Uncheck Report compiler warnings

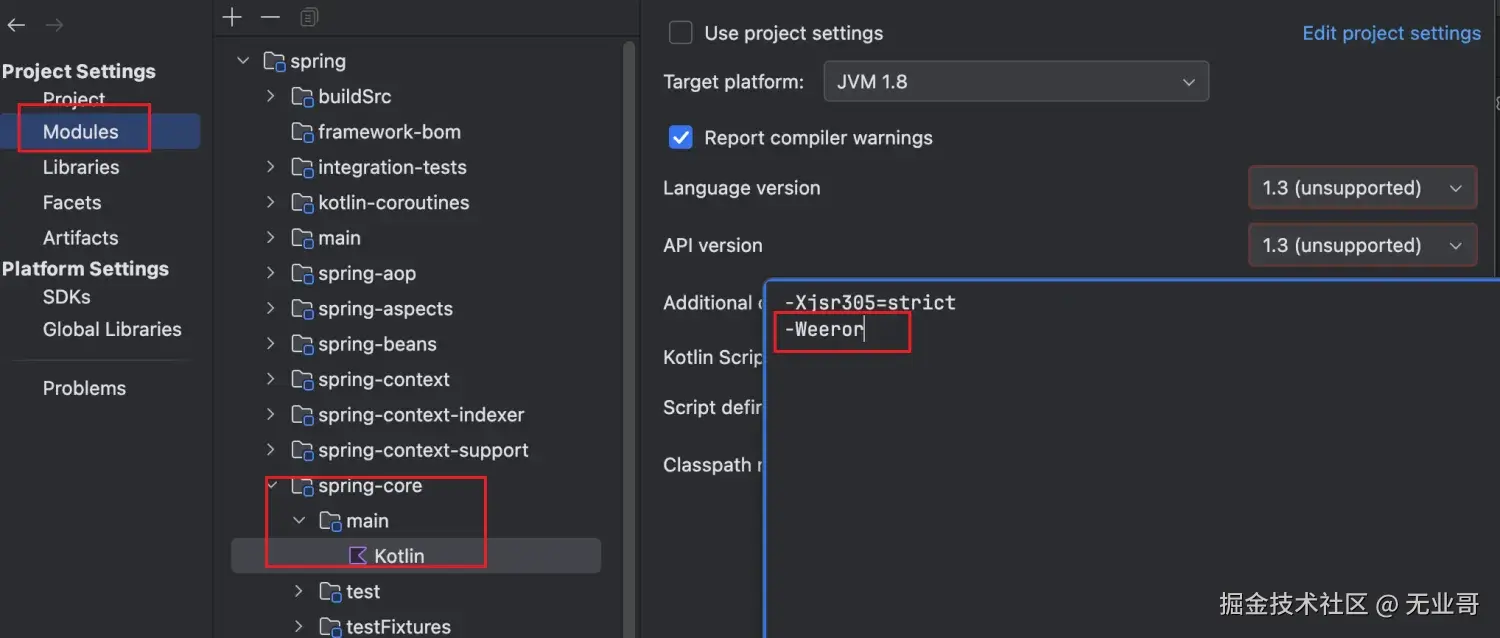tap(681, 138)
